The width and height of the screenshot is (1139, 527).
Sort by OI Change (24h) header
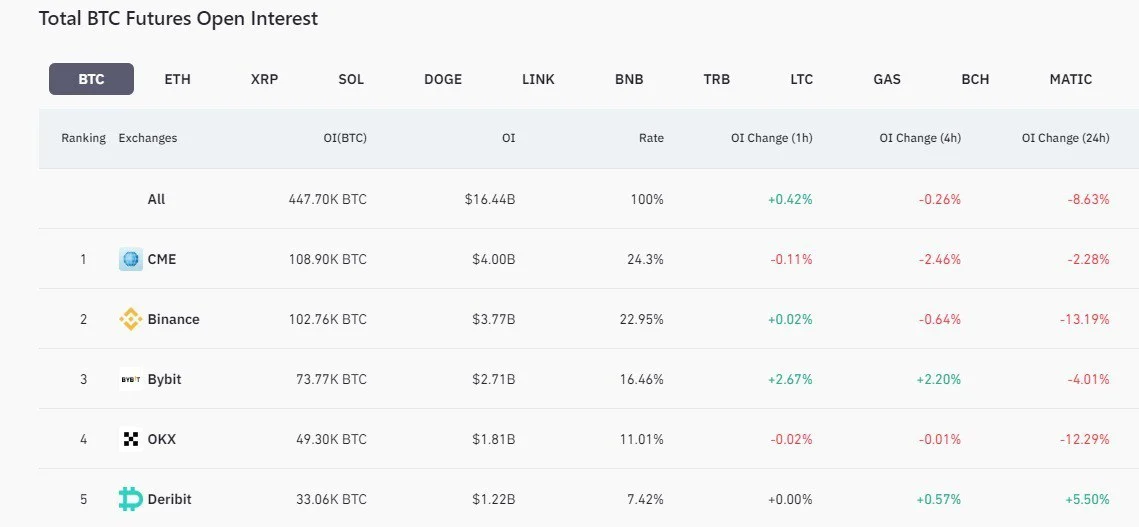click(1065, 138)
